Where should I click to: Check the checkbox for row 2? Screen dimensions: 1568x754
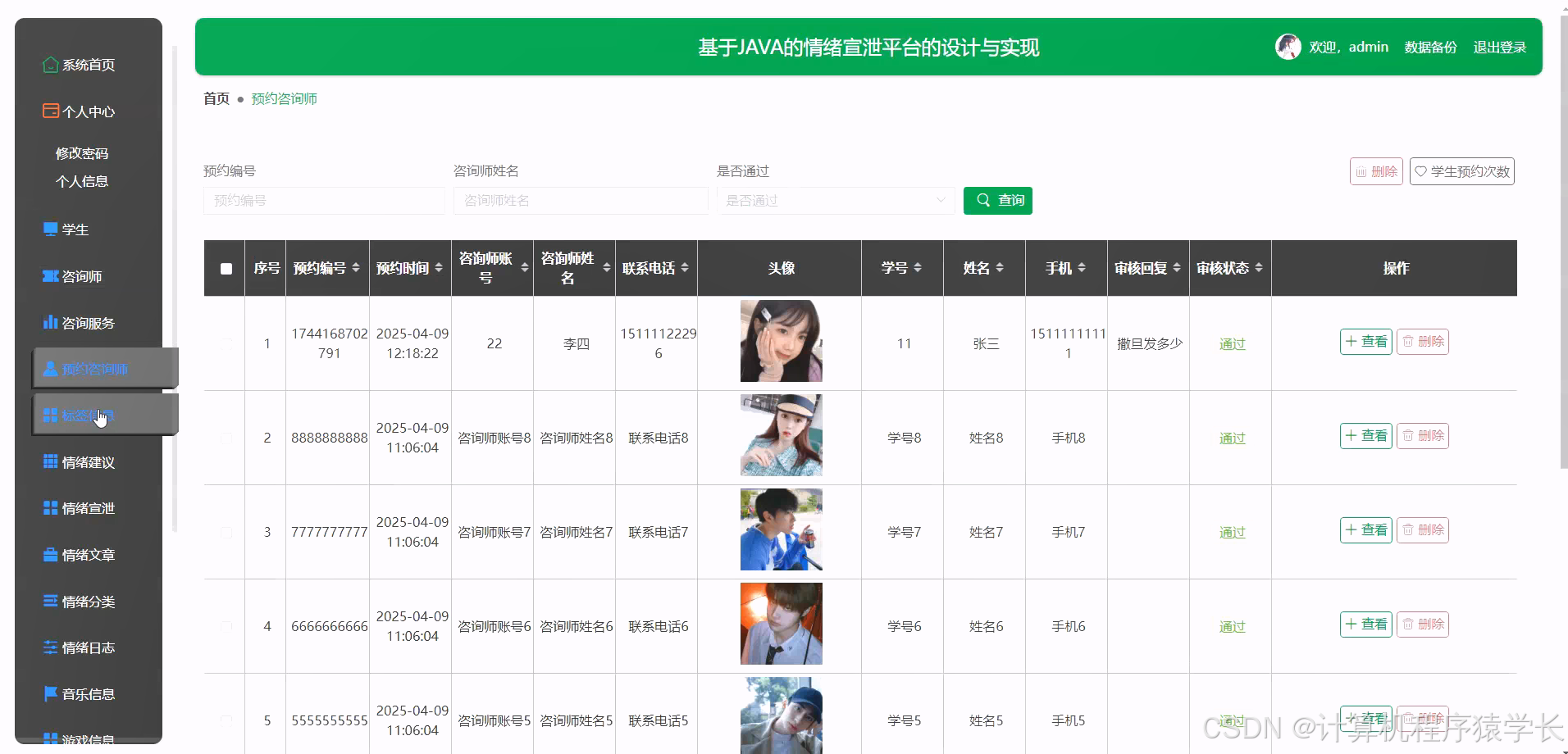point(226,438)
